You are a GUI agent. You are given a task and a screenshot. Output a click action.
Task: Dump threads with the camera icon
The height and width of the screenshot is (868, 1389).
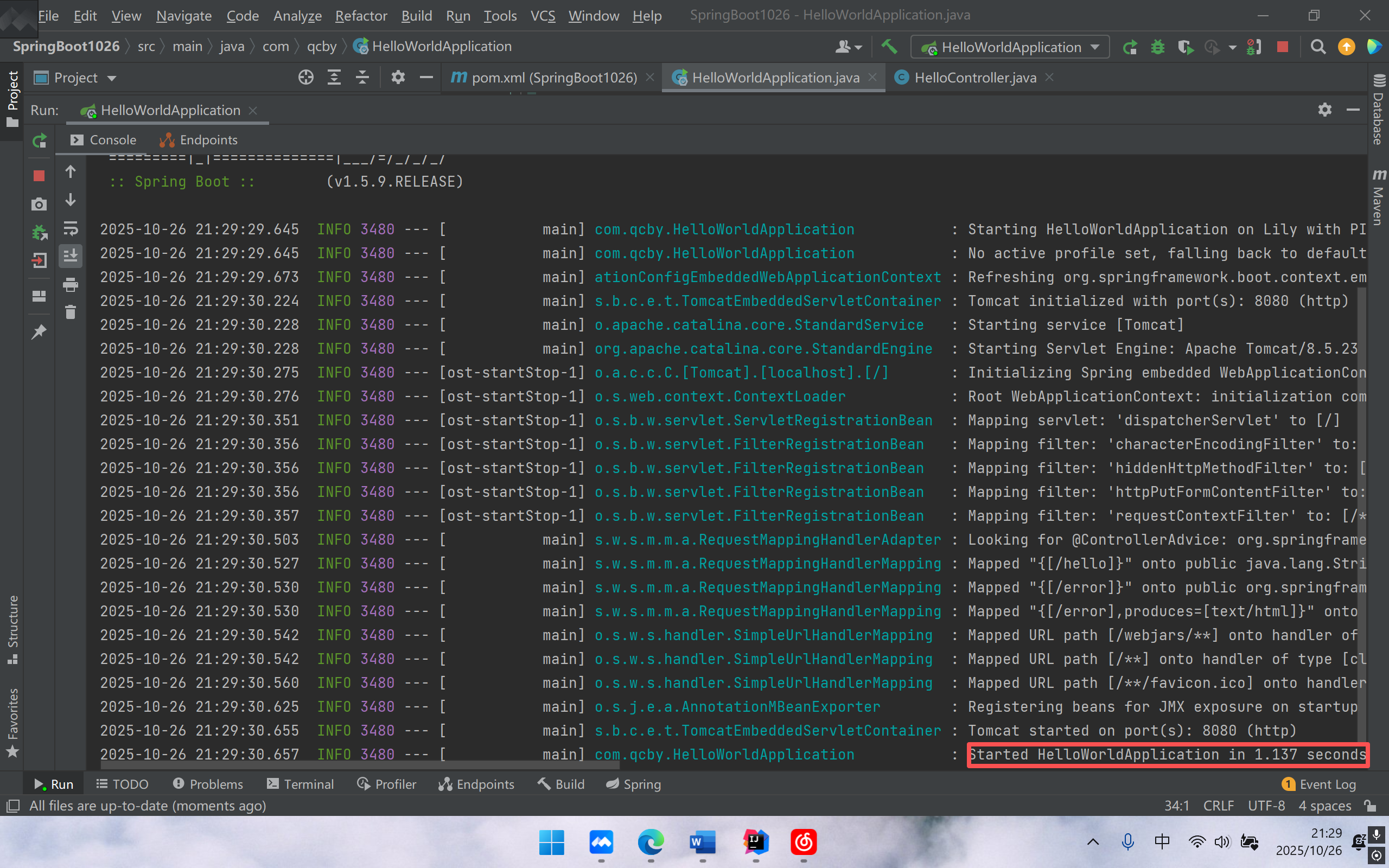(x=39, y=205)
